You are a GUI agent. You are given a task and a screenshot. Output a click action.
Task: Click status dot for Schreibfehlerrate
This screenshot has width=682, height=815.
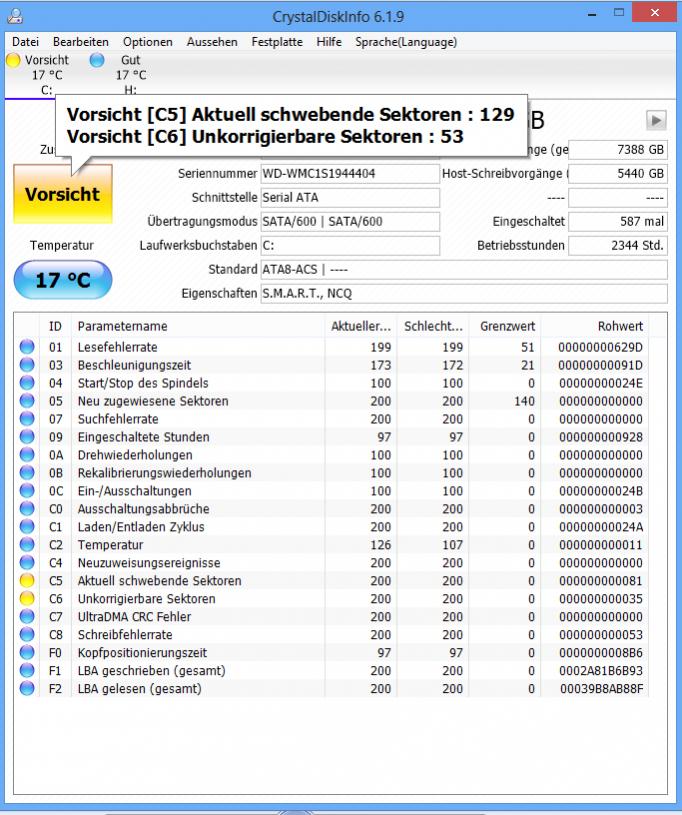[27, 634]
